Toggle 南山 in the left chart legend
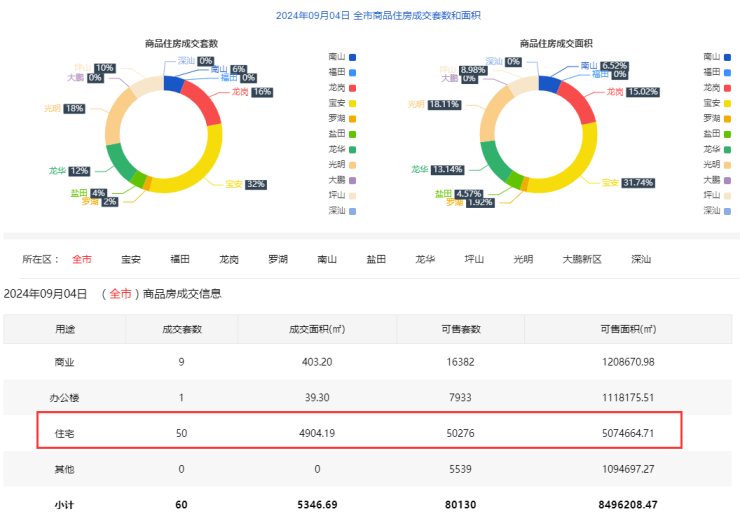This screenshot has width=740, height=528. coord(340,57)
